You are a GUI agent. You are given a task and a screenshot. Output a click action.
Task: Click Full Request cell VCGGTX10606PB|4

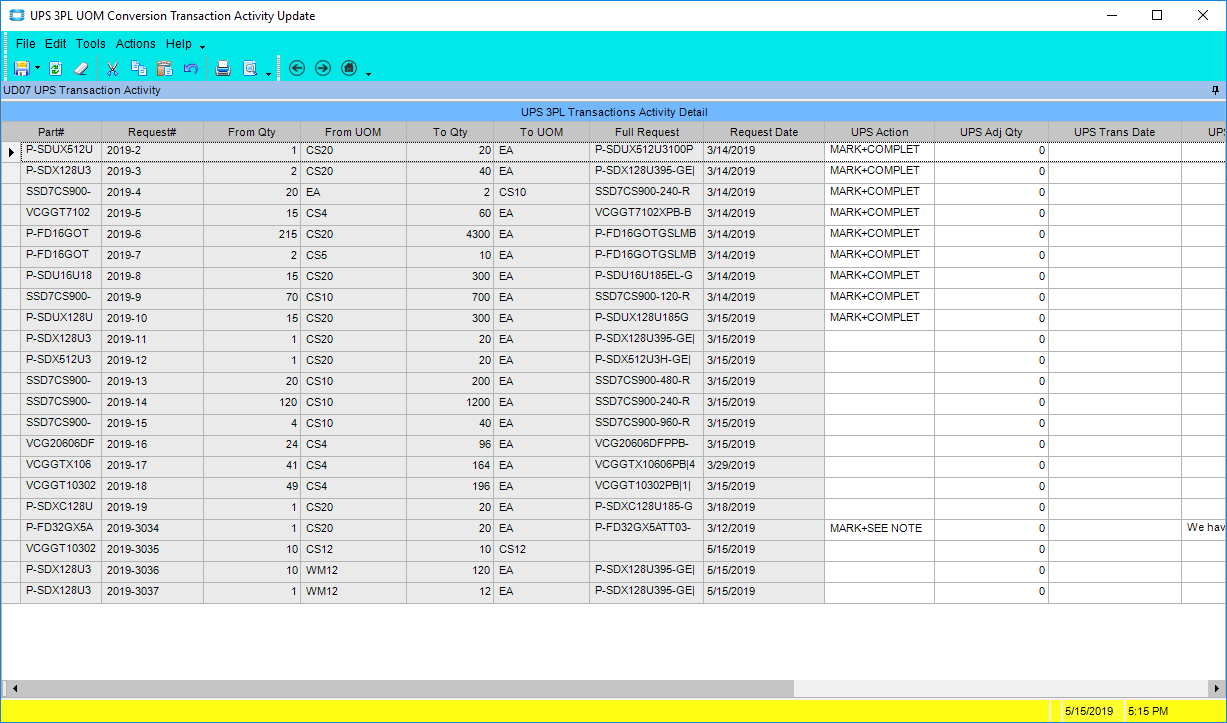click(x=647, y=466)
